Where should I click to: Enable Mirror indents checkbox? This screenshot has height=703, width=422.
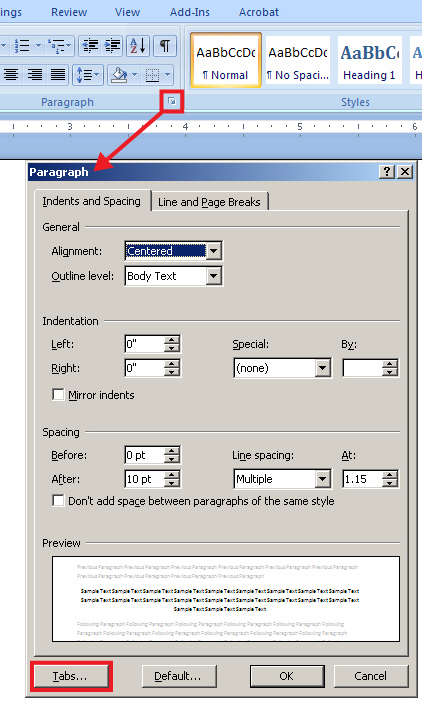(58, 395)
